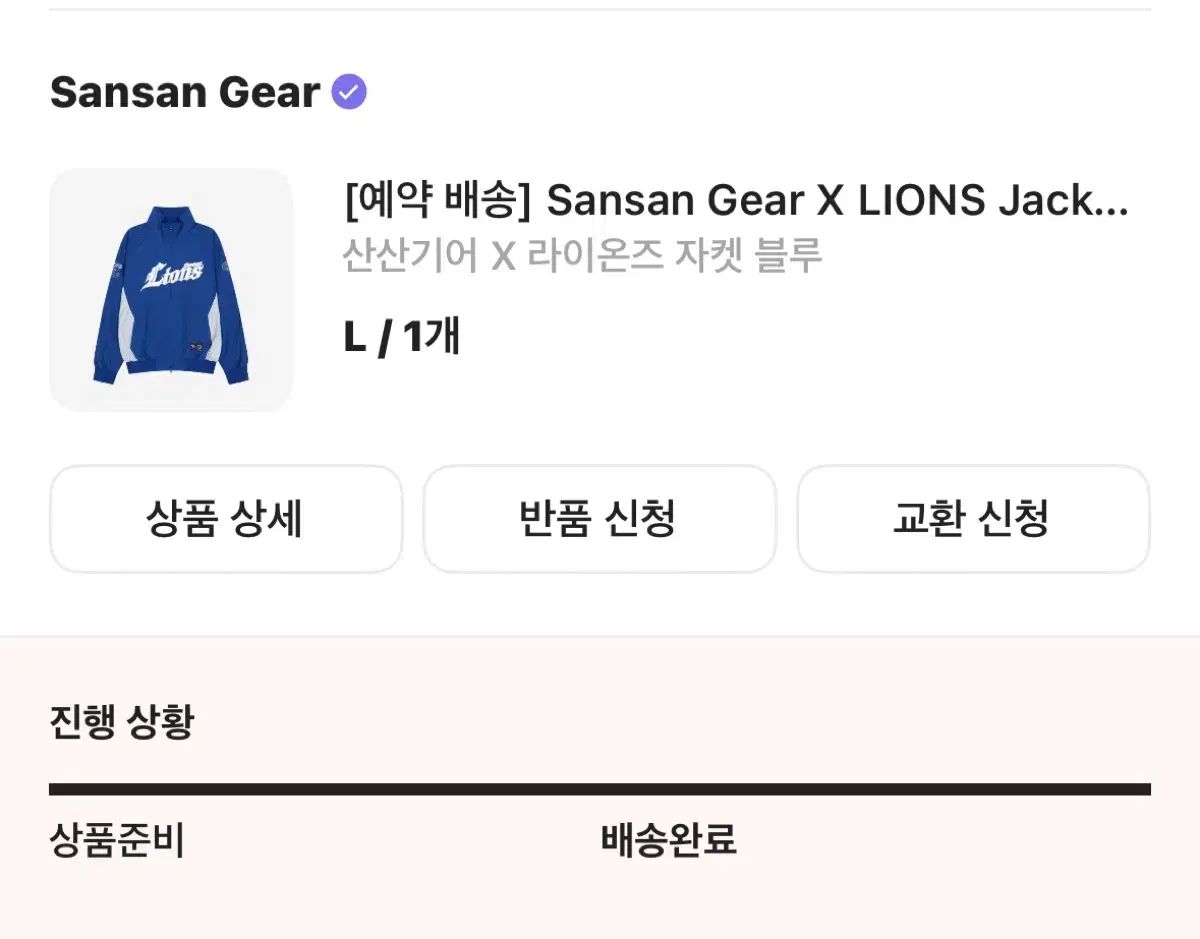The width and height of the screenshot is (1200, 939).
Task: Click the 진행 상황 section heading
Action: point(121,721)
